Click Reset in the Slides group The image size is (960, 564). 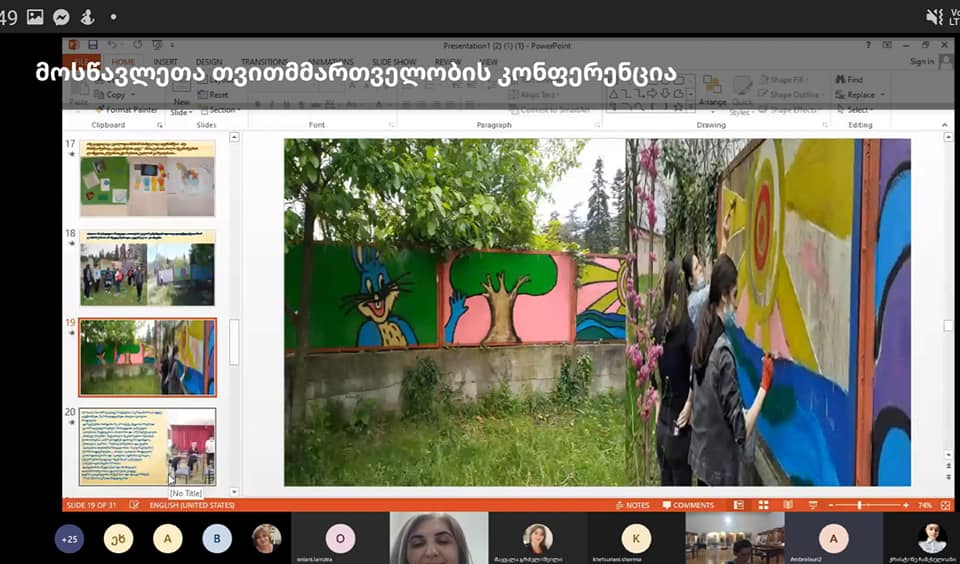[214, 95]
